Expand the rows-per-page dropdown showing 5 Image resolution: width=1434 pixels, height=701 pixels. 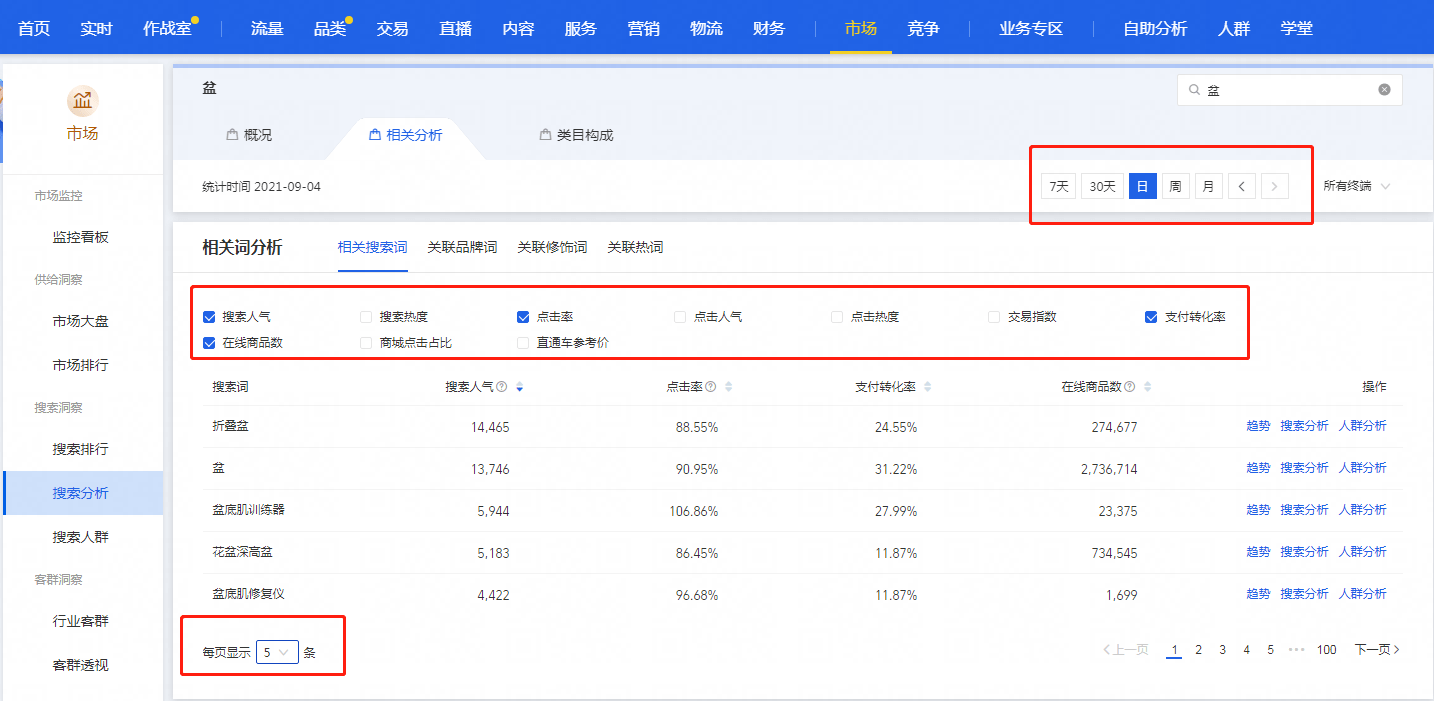point(276,652)
